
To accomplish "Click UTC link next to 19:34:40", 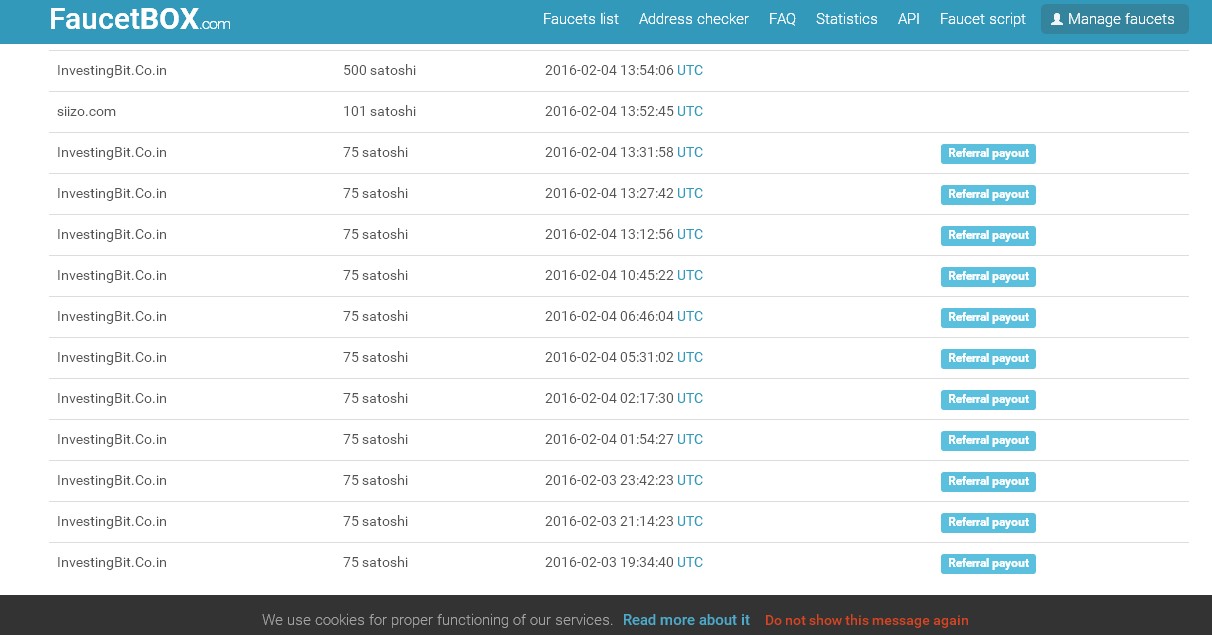I will pyautogui.click(x=690, y=562).
